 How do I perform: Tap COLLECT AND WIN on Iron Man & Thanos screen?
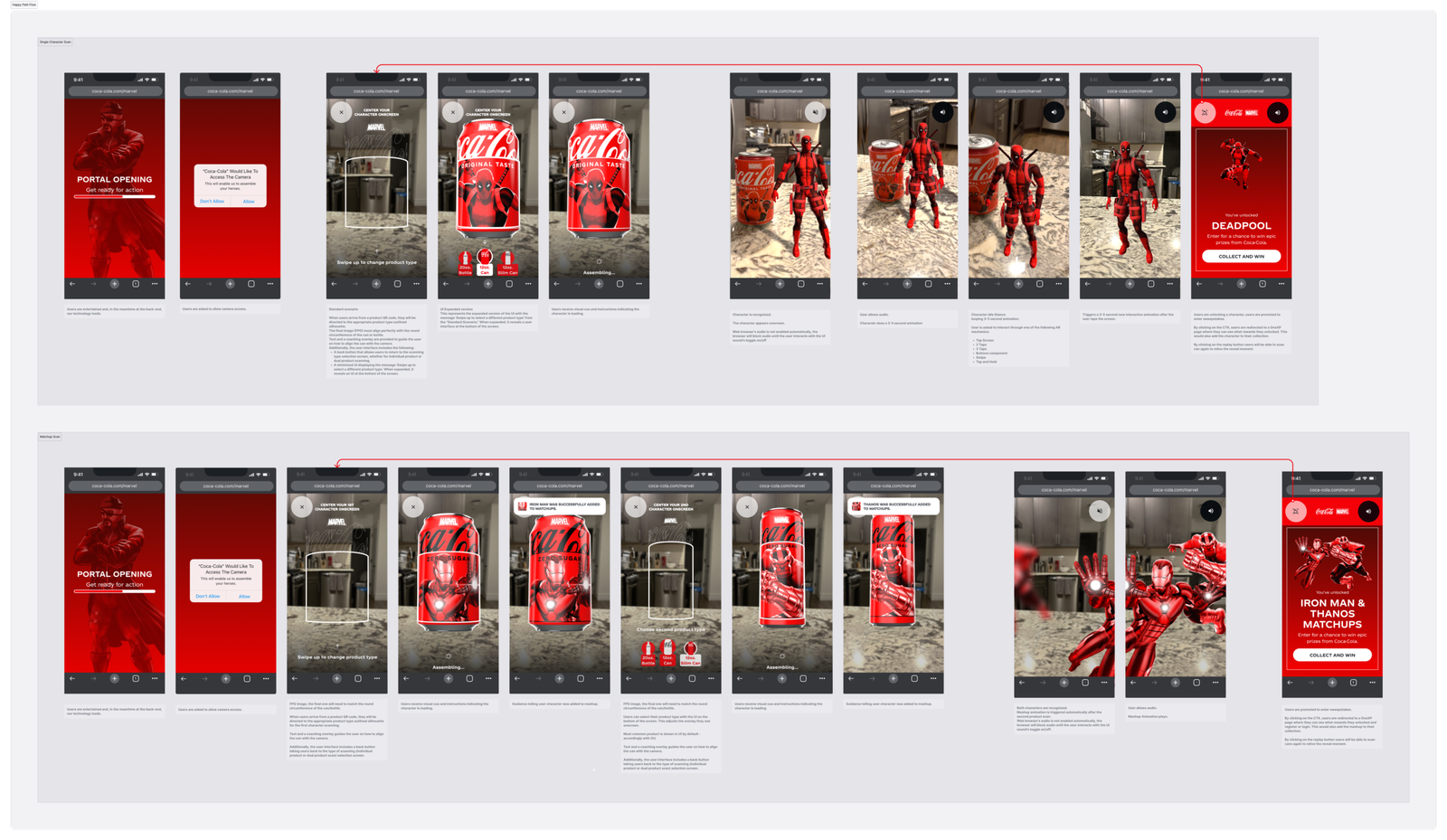point(1332,655)
